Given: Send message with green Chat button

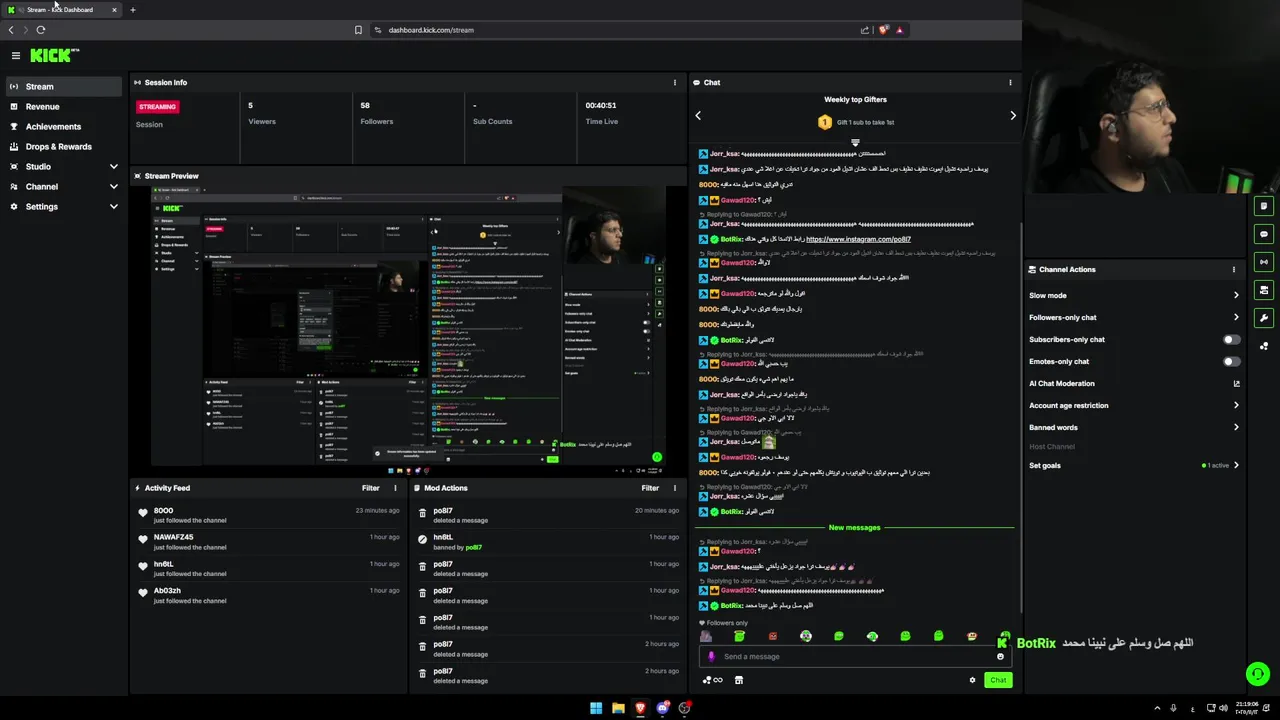Looking at the screenshot, I should coord(998,680).
